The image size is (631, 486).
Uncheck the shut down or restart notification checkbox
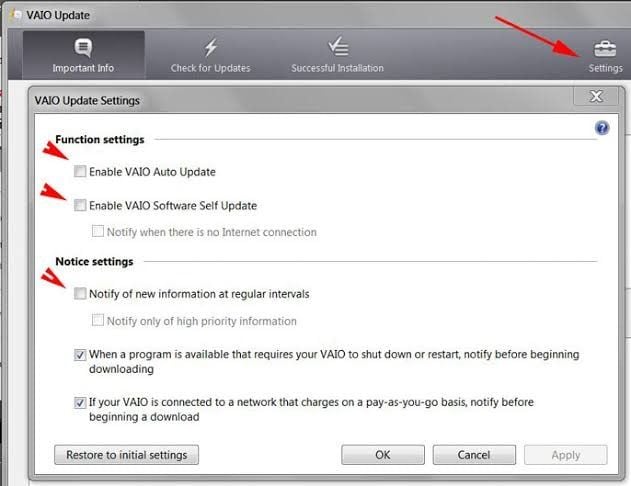[80, 355]
